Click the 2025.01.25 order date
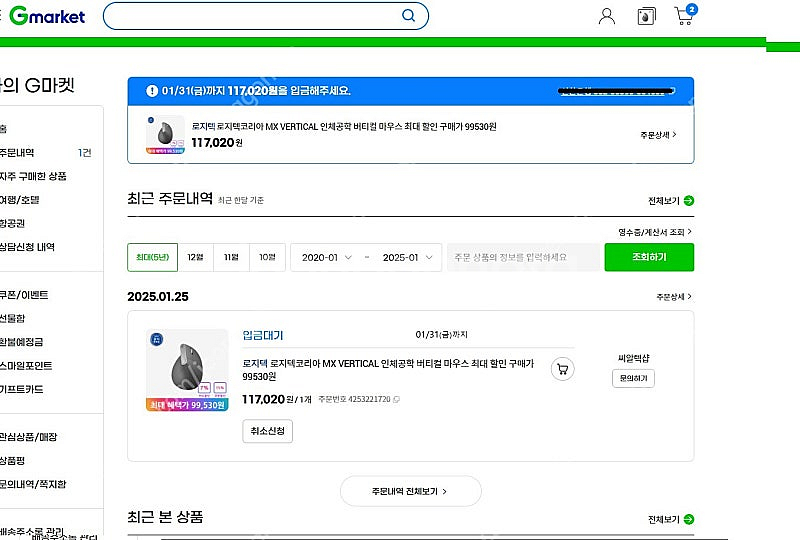This screenshot has width=800, height=540. [x=158, y=297]
